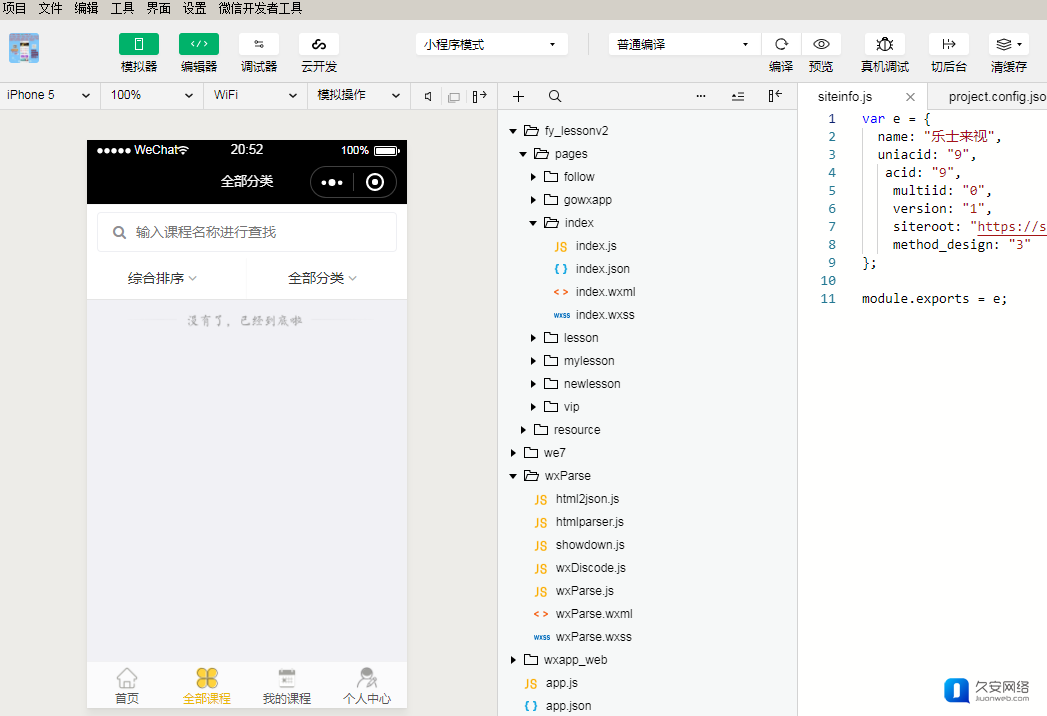Click the course name search input field
Image resolution: width=1047 pixels, height=716 pixels.
[247, 232]
